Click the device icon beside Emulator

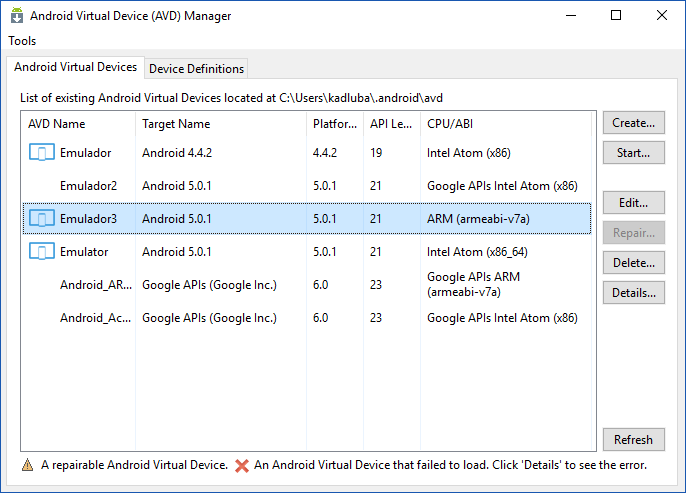coord(42,252)
